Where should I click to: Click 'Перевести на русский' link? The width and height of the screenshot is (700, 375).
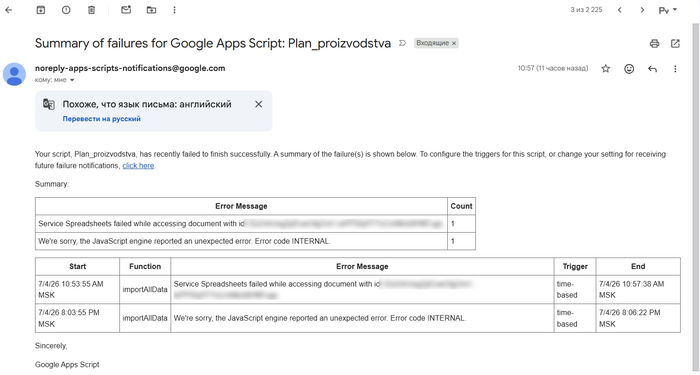(101, 119)
